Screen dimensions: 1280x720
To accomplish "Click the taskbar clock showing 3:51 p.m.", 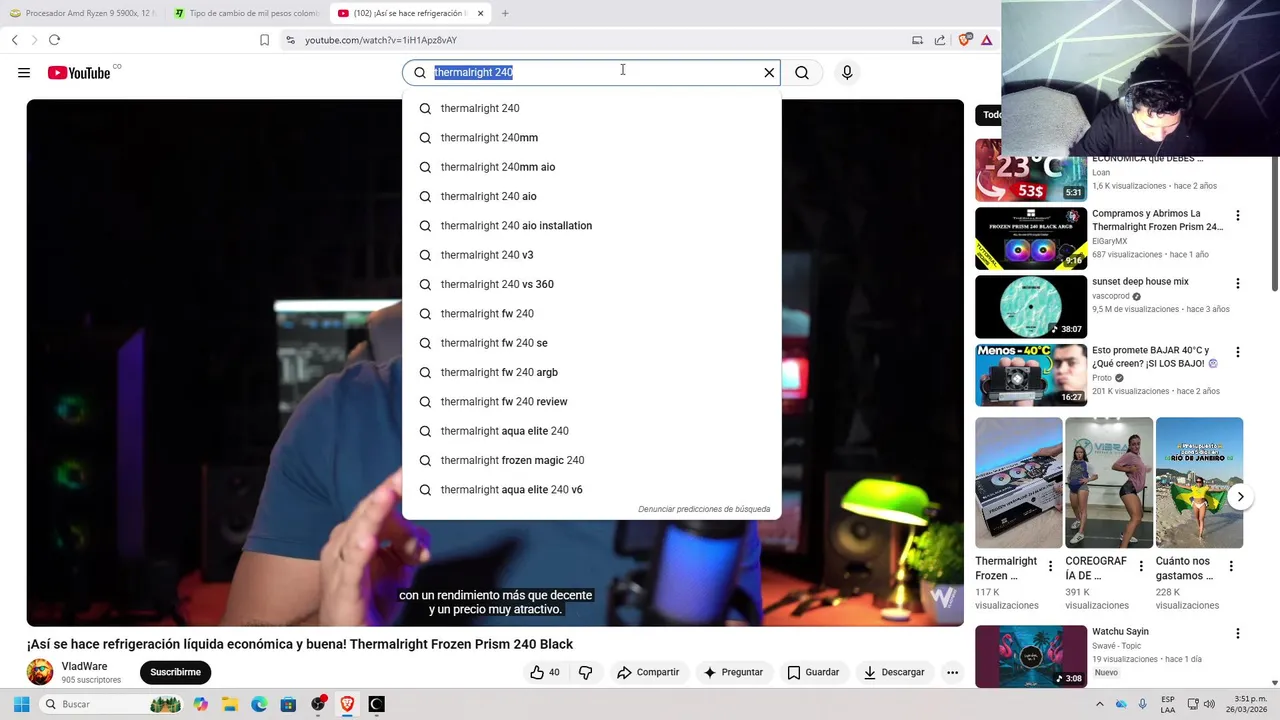I will 1245,704.
